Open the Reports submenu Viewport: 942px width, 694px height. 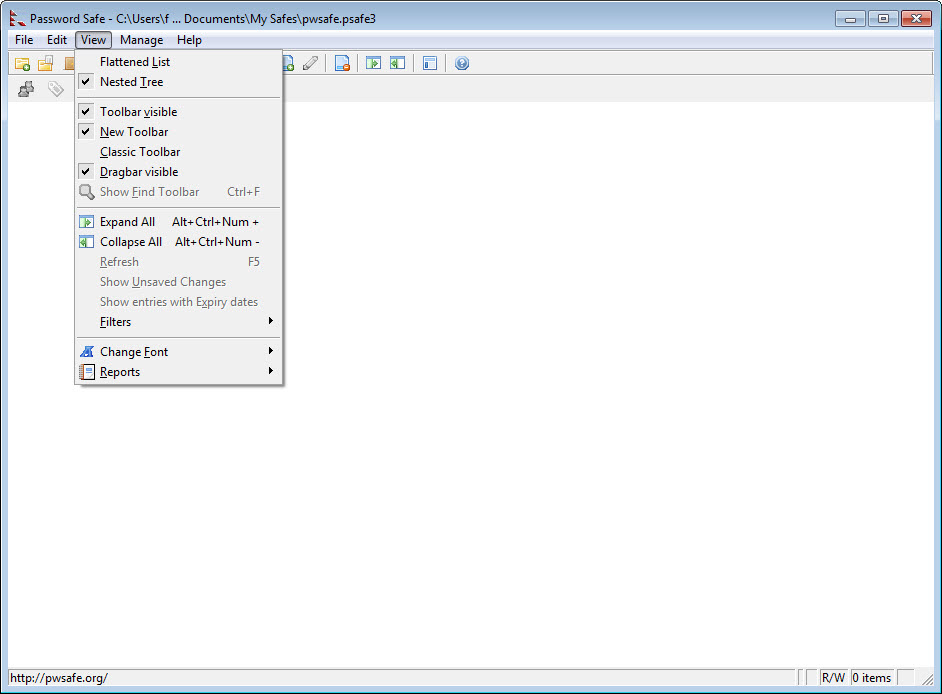(179, 372)
